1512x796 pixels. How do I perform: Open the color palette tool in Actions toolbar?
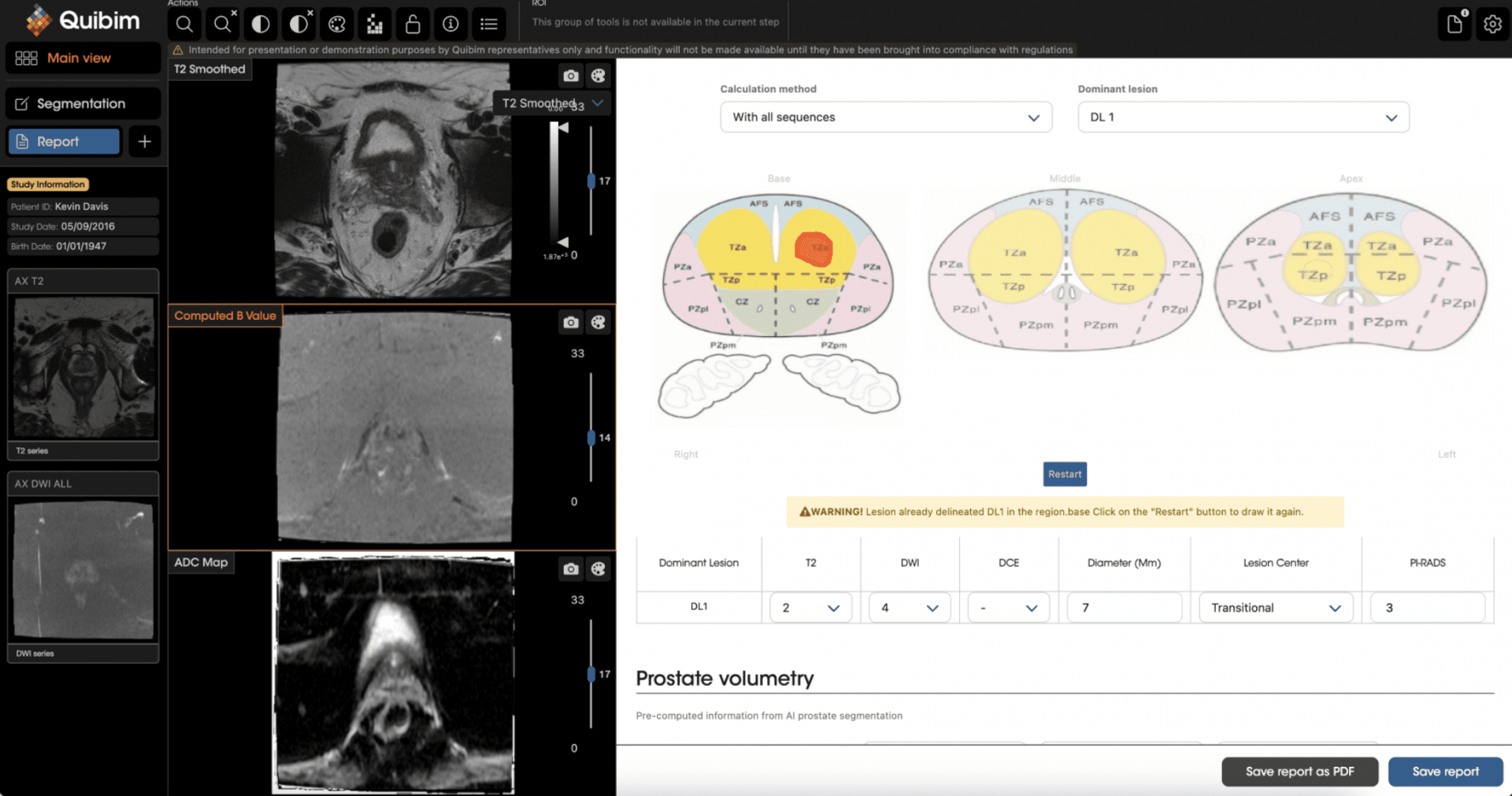[x=337, y=24]
